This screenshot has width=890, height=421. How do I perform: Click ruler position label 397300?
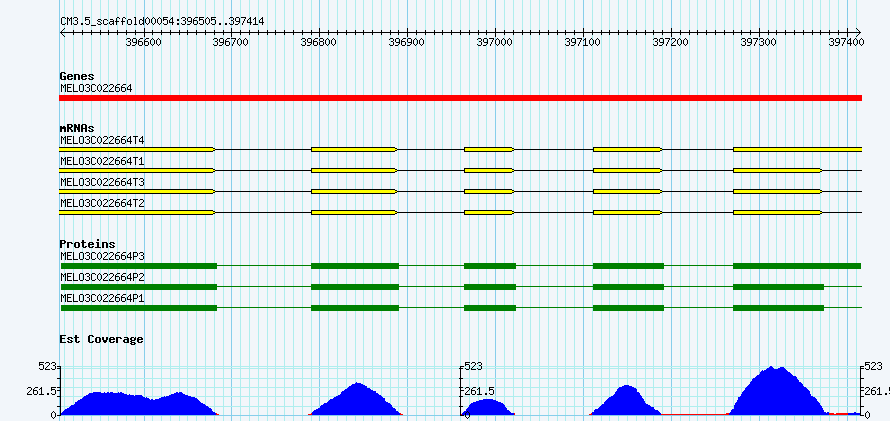759,43
